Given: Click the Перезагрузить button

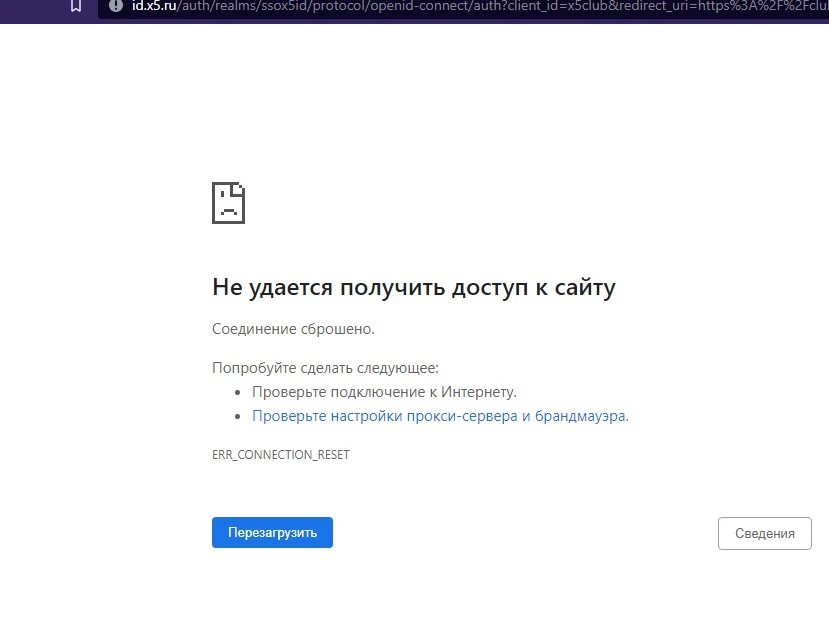Looking at the screenshot, I should tap(272, 532).
